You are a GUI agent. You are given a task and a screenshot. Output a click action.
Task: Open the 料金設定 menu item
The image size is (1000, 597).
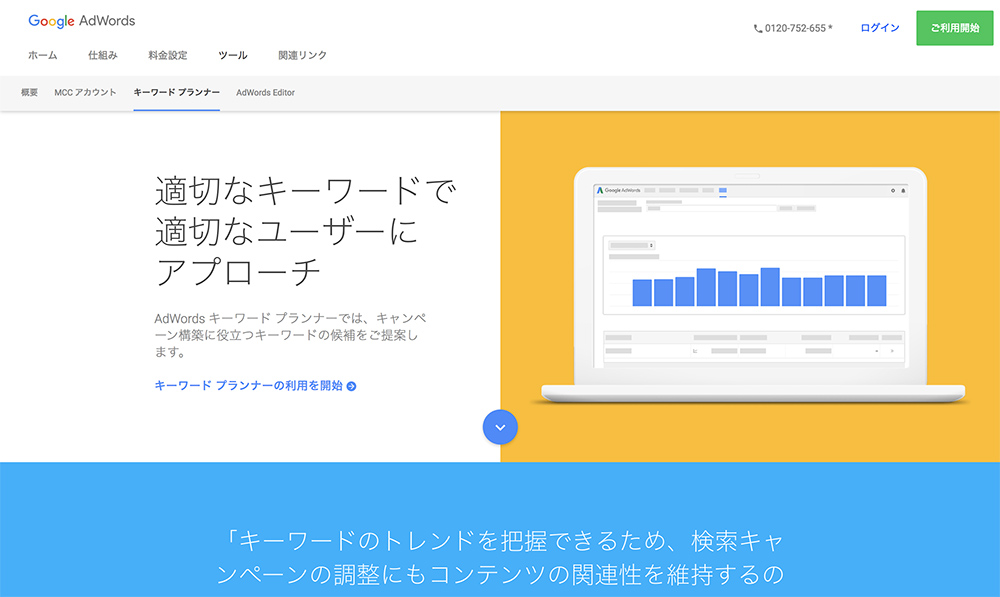pyautogui.click(x=168, y=55)
